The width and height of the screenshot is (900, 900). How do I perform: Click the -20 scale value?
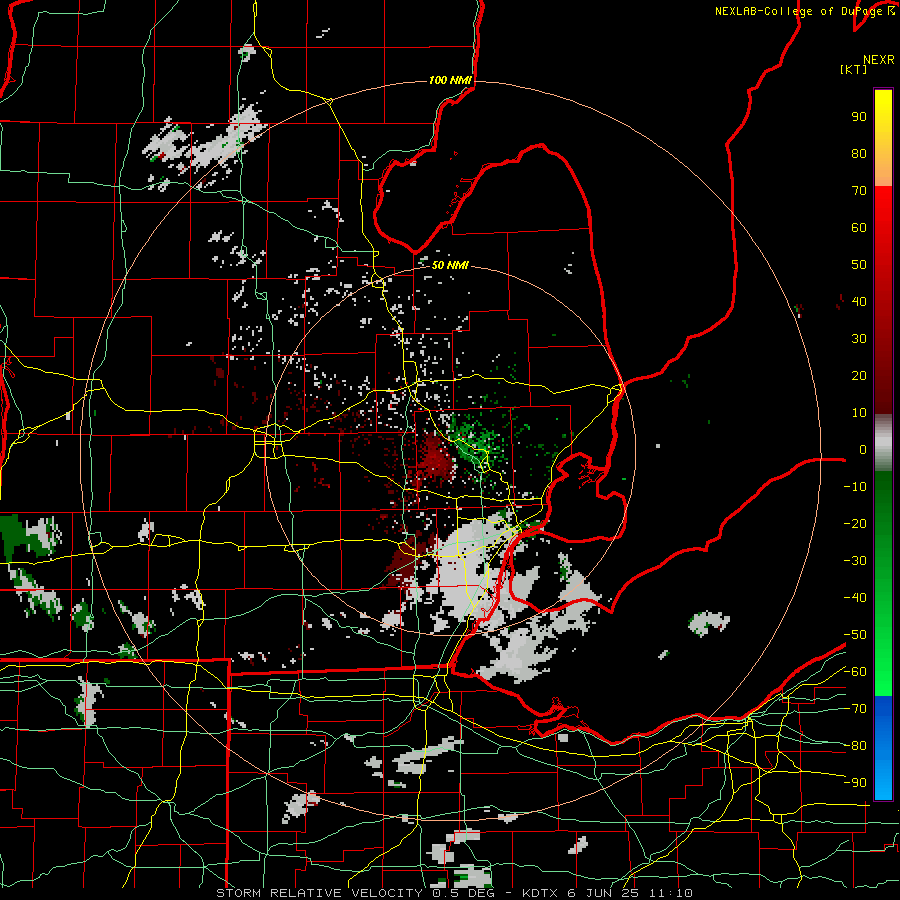coord(855,524)
